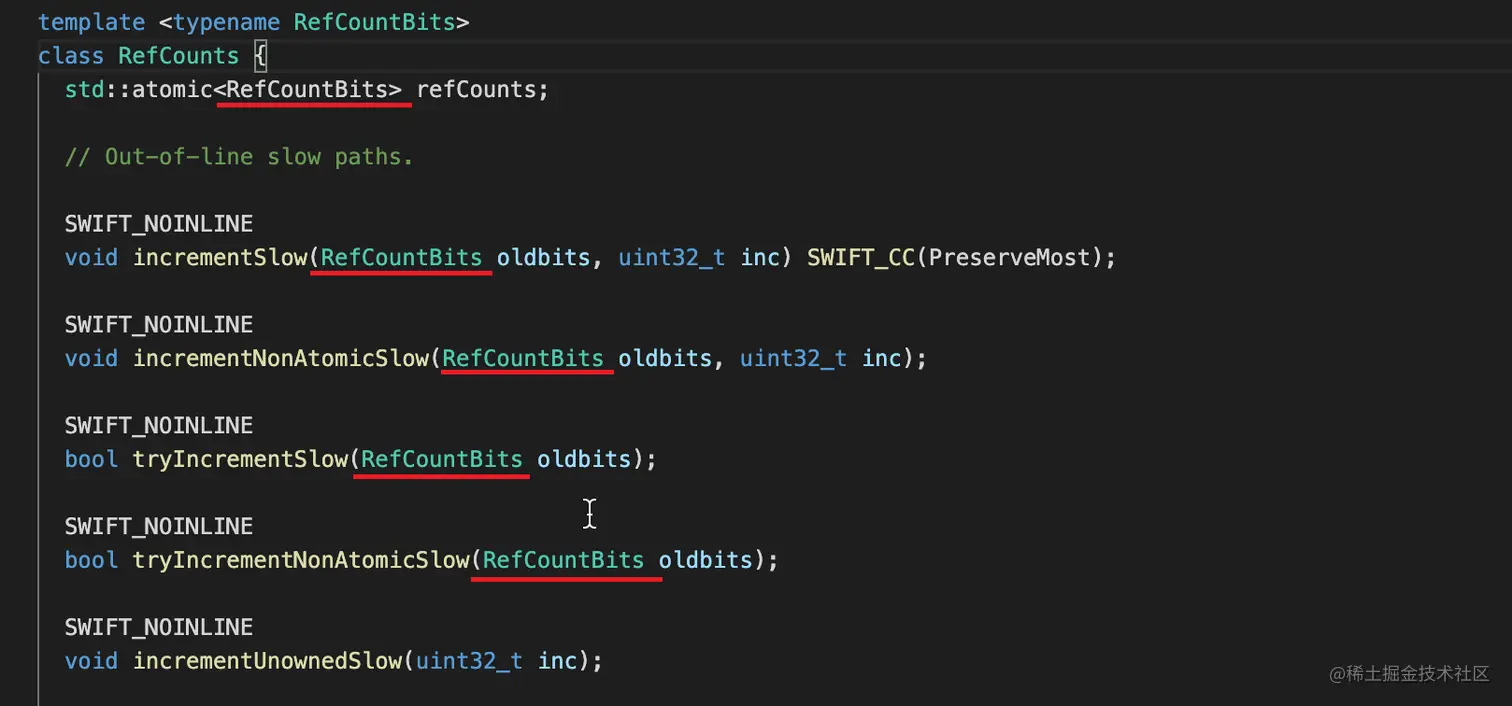Click the 'refCounts;' member variable name
The width and height of the screenshot is (1512, 706).
[x=483, y=89]
